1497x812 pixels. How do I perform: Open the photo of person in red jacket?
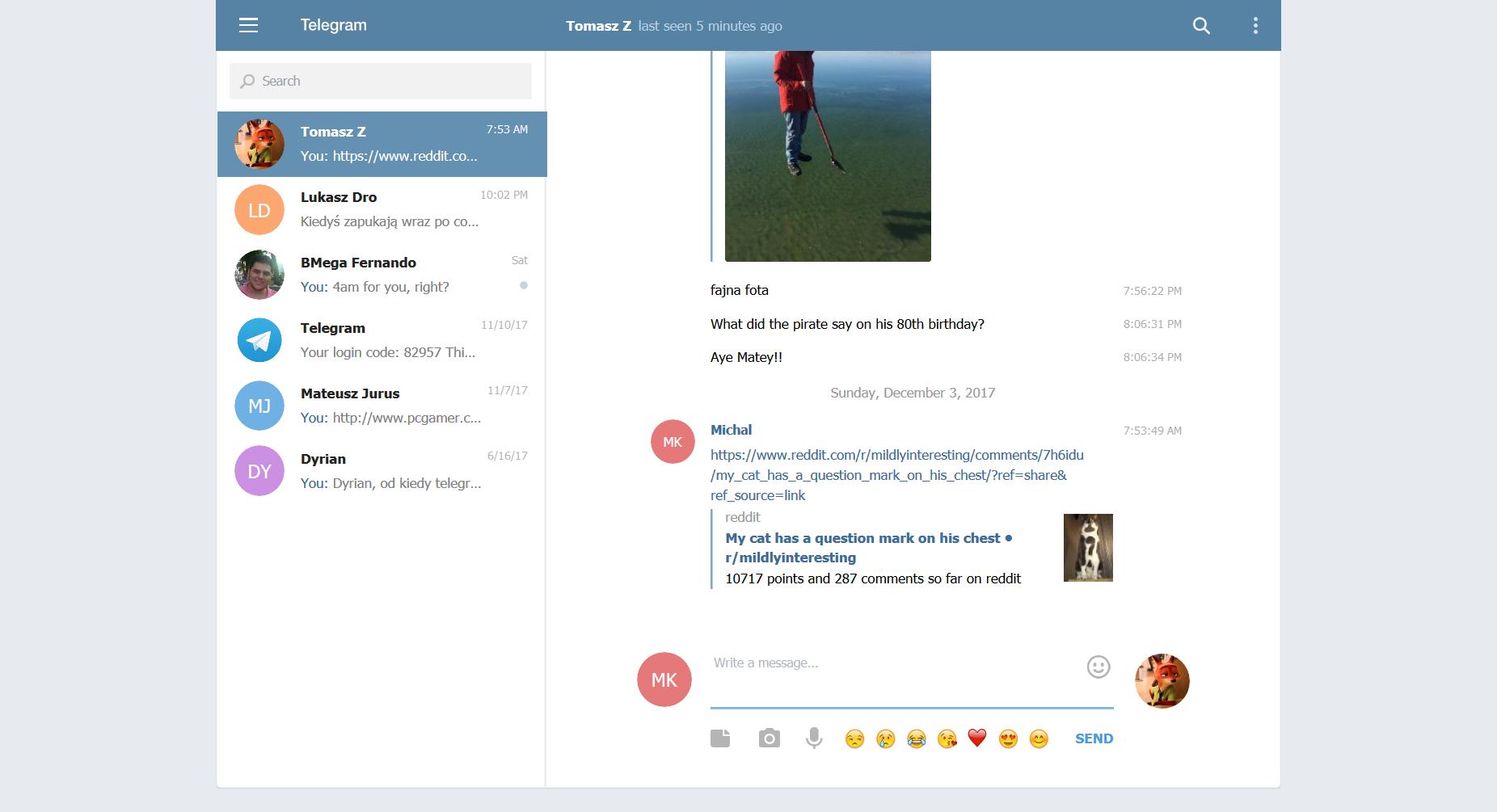tap(827, 155)
